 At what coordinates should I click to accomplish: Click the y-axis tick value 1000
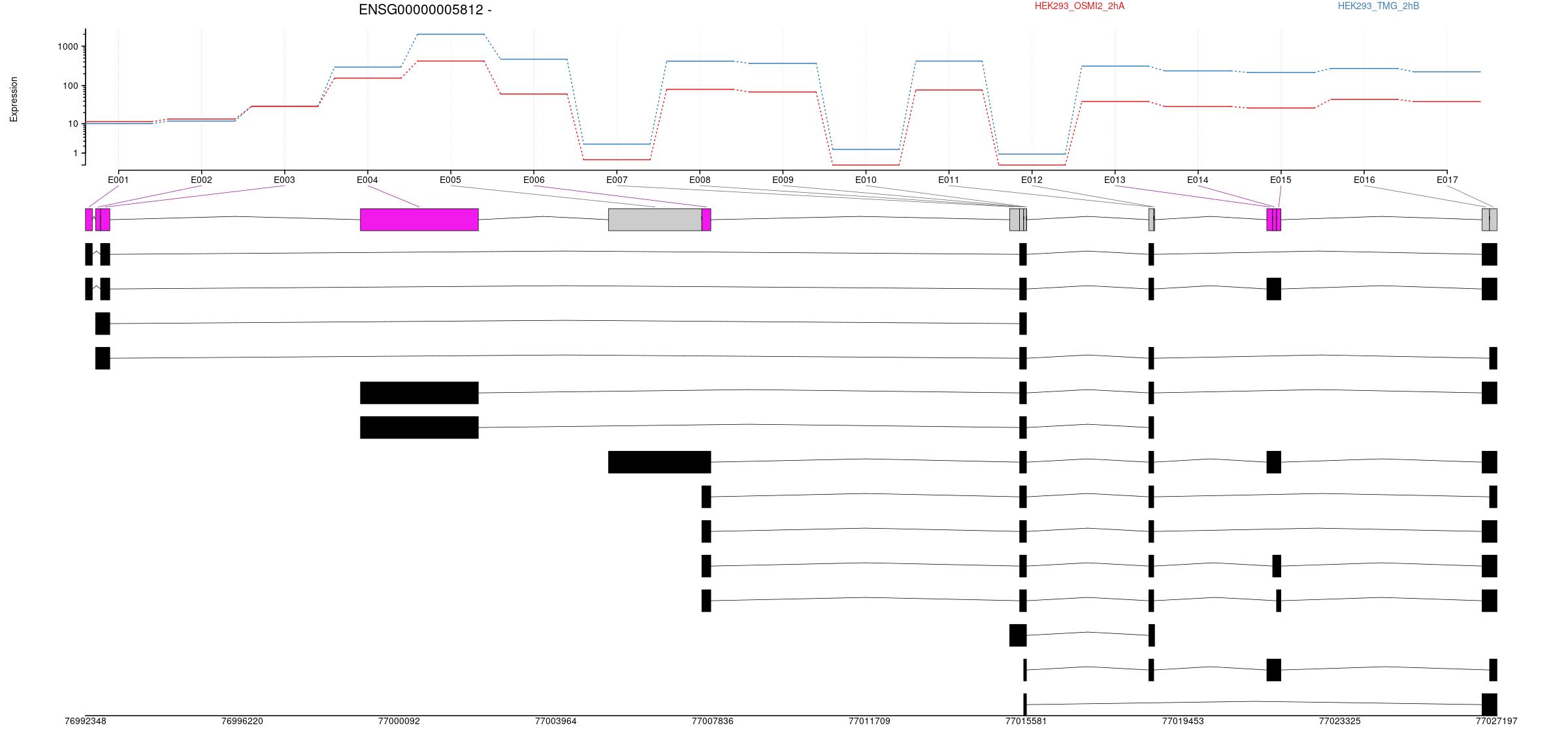(x=68, y=46)
